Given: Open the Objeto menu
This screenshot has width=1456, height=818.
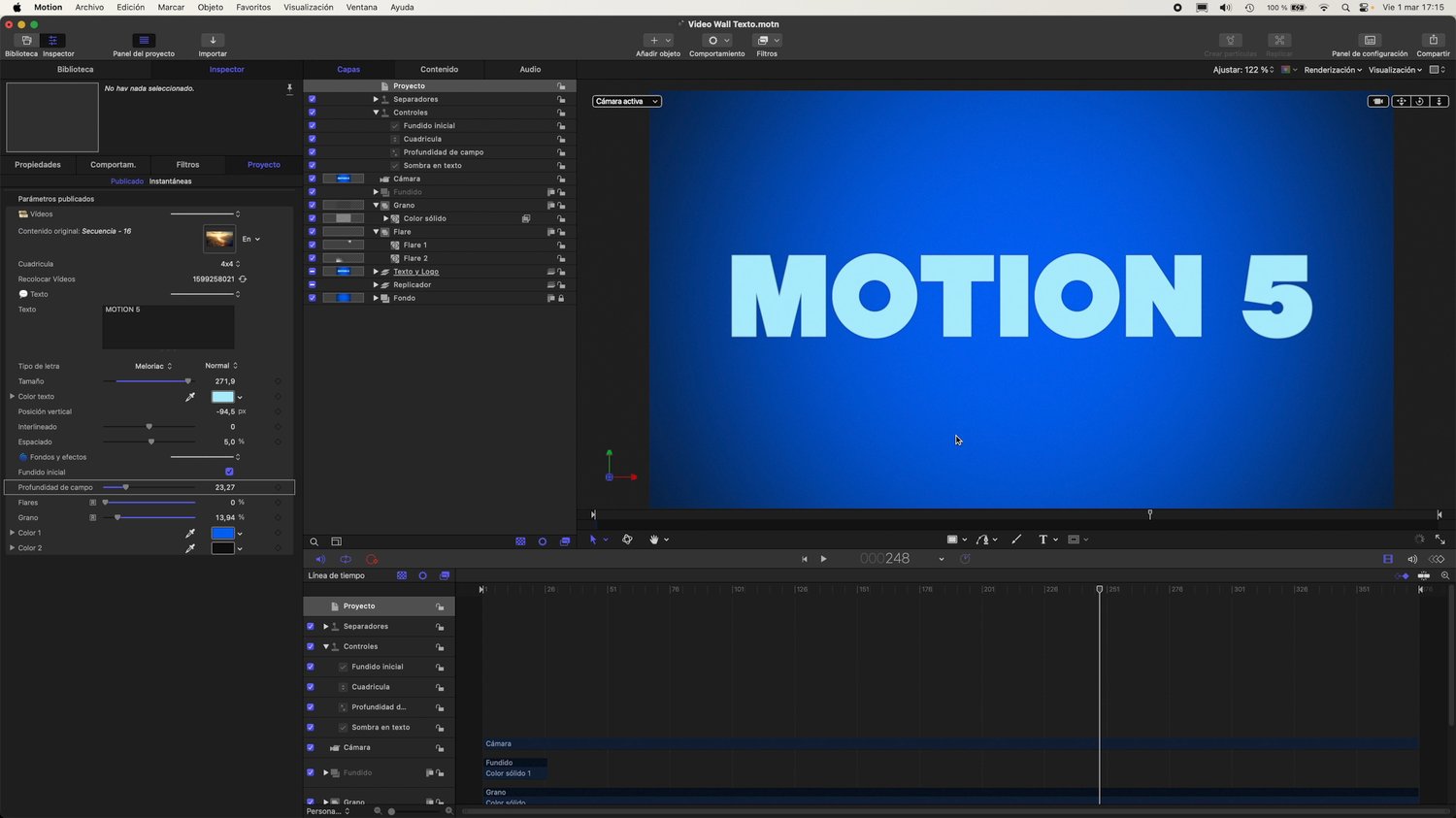Looking at the screenshot, I should (211, 8).
